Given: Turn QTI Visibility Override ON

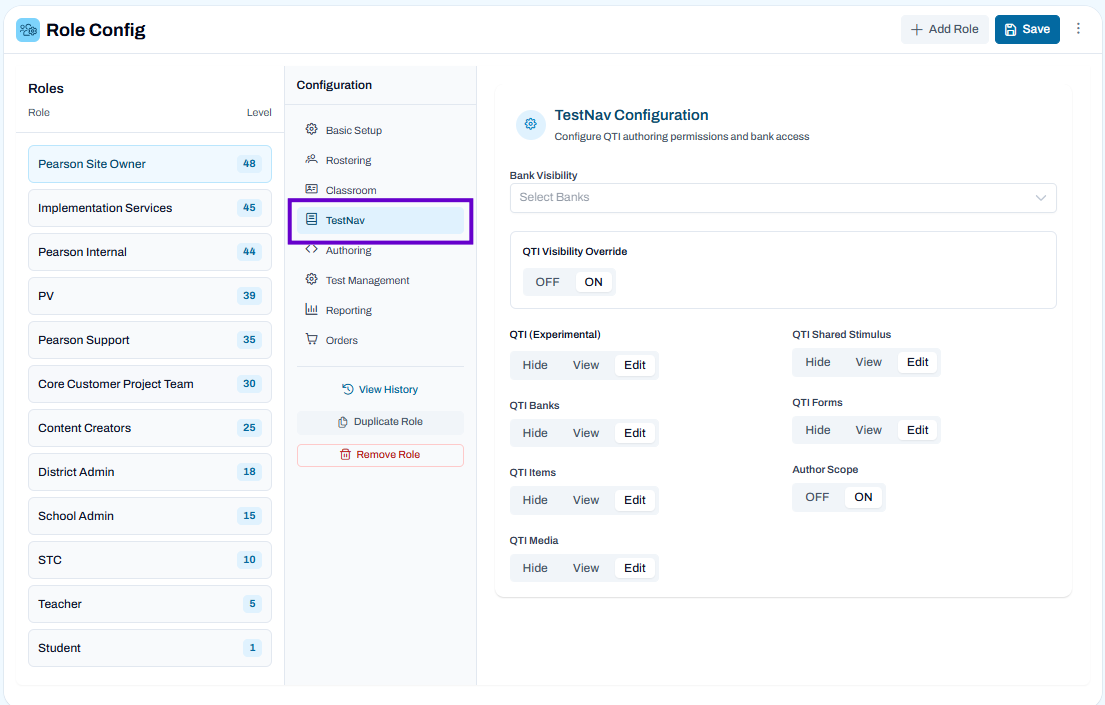Looking at the screenshot, I should pos(593,282).
